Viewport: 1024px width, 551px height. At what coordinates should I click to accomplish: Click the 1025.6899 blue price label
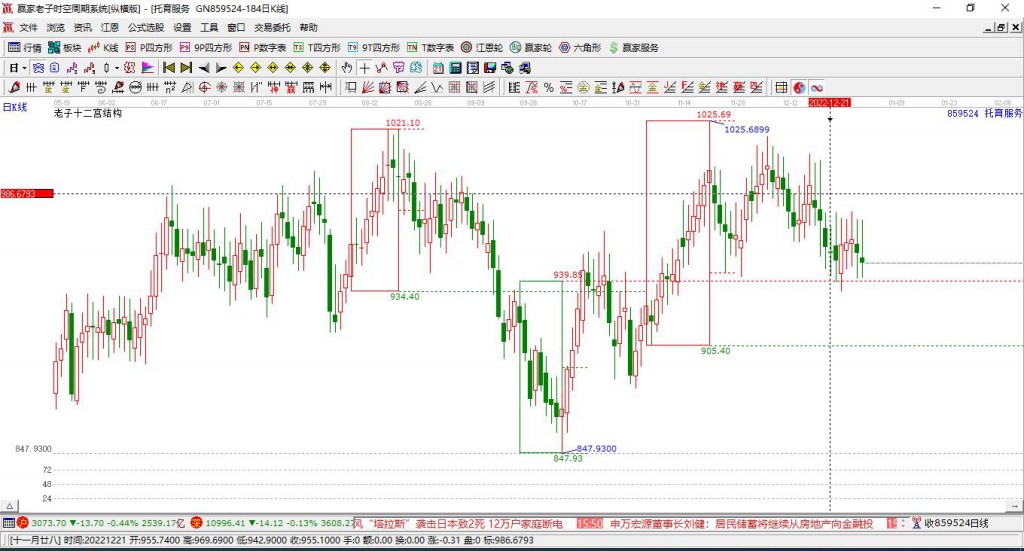click(x=747, y=129)
